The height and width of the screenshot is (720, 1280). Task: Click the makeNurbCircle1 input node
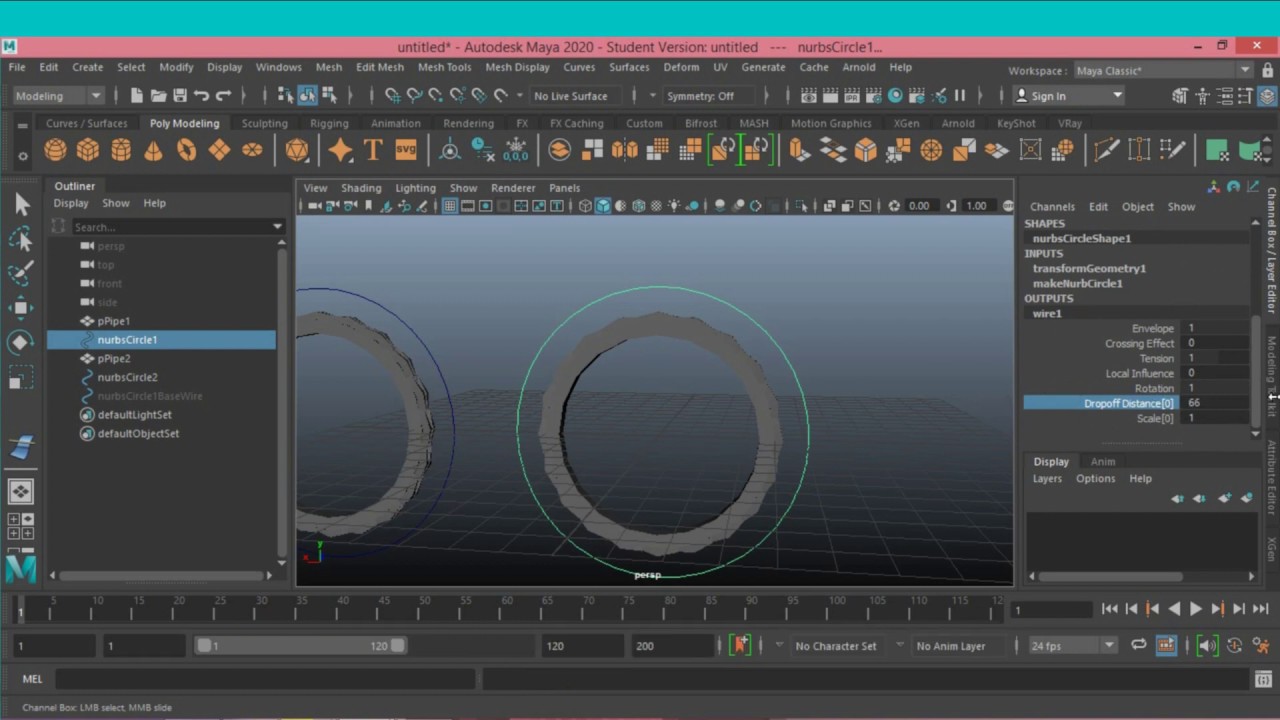point(1077,283)
